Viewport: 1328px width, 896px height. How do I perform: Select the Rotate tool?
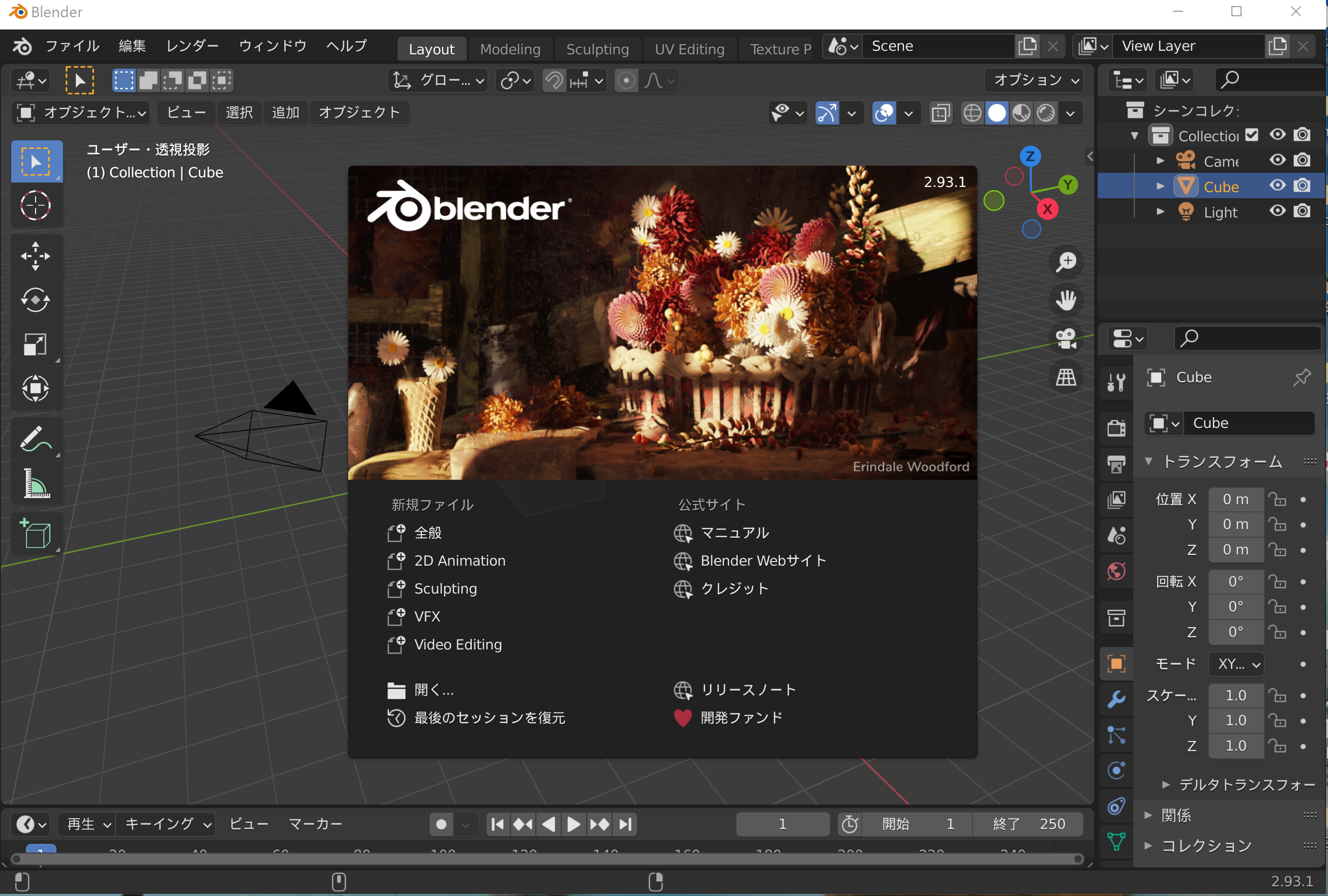36,300
